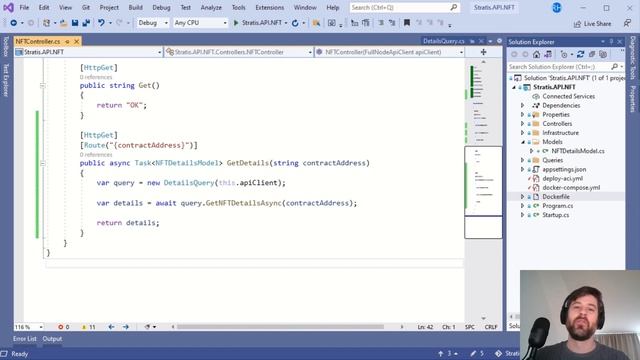Expand the Dependencies node

click(522, 105)
